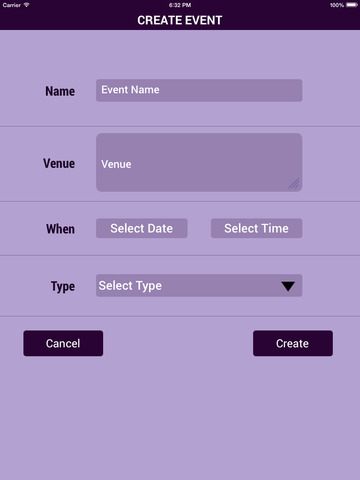
Task: Click the When label
Action: (60, 229)
